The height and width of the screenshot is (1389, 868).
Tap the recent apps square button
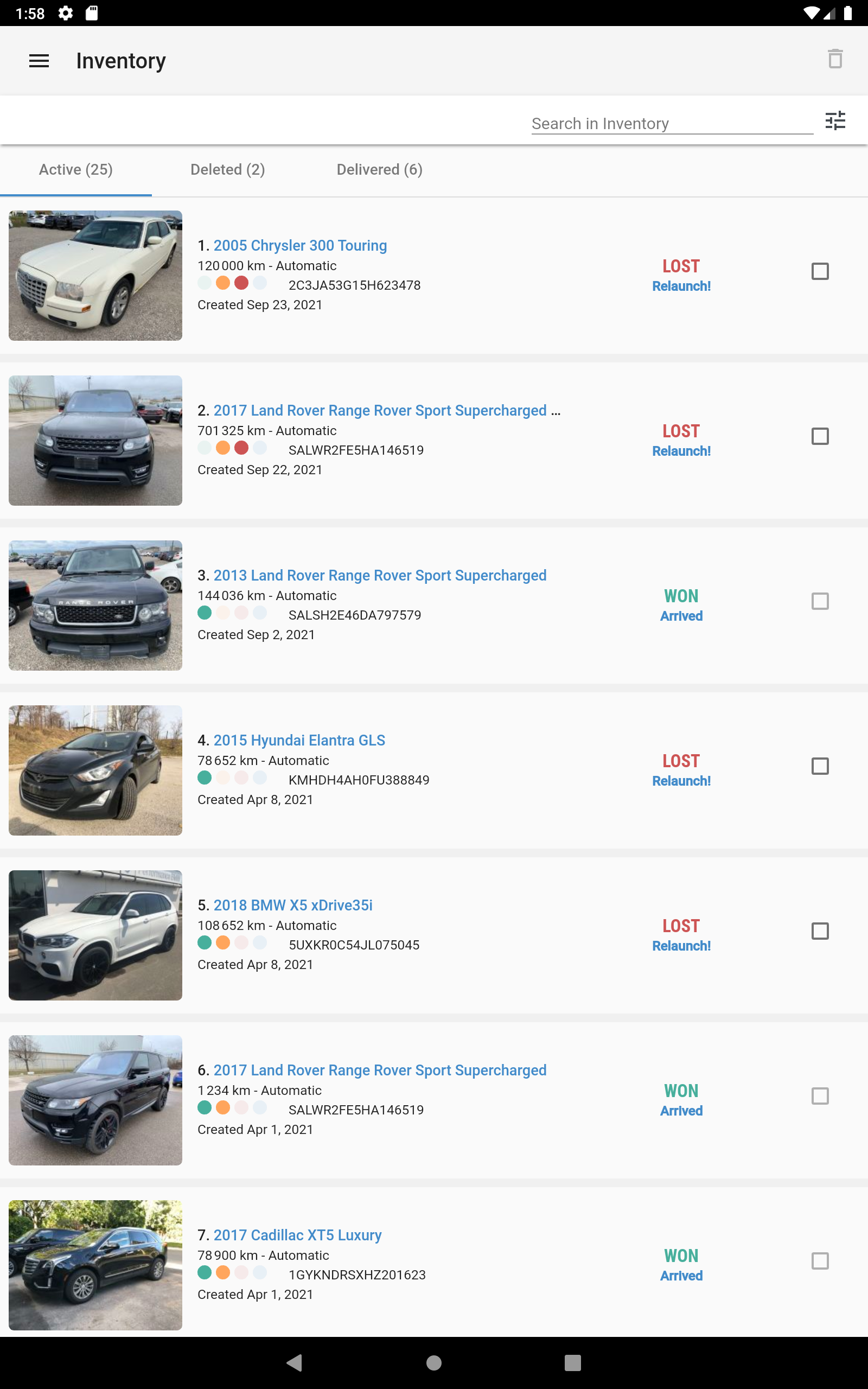[572, 1362]
